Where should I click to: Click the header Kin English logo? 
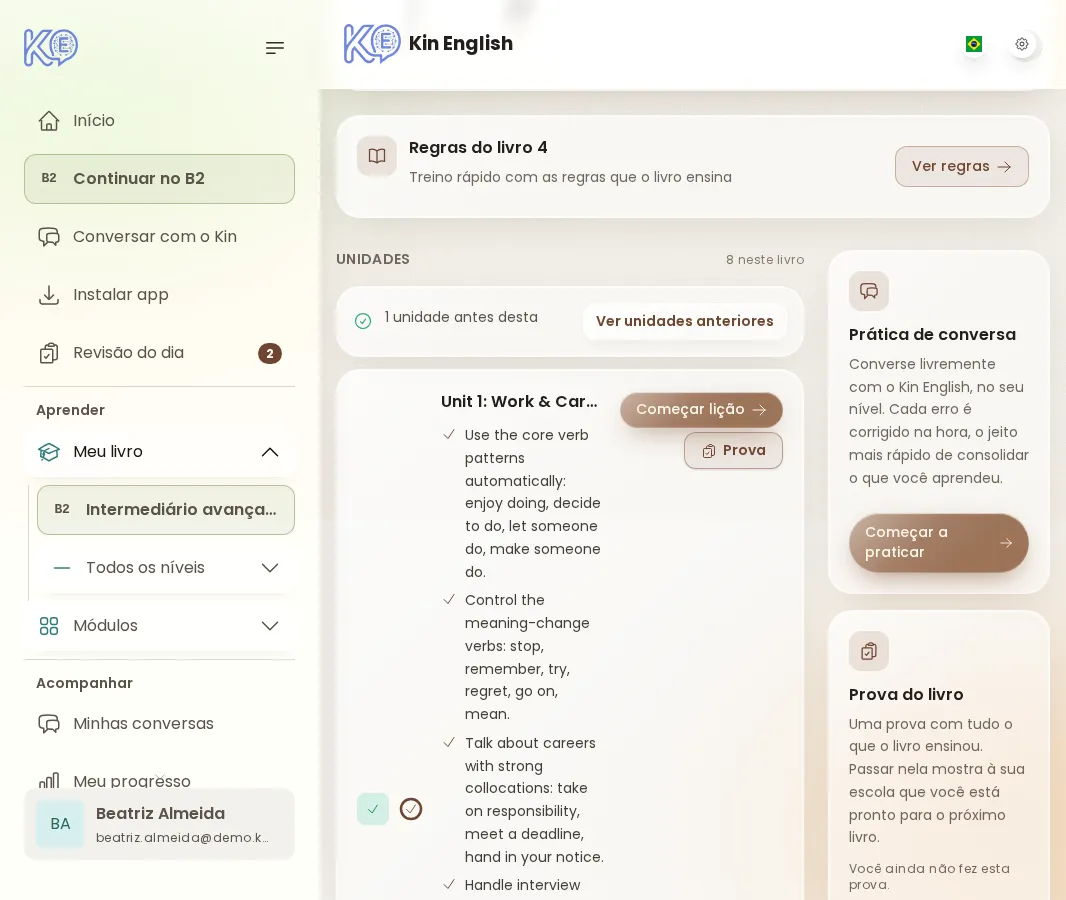(372, 44)
